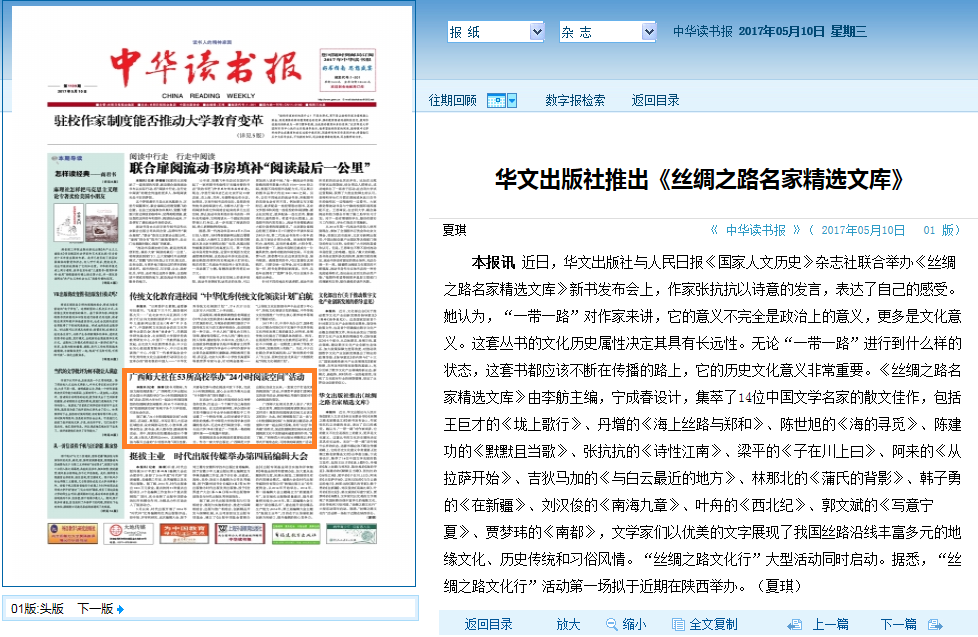The height and width of the screenshot is (637, 978).
Task: Click 返回目录 in the bottom article toolbar
Action: [x=488, y=624]
